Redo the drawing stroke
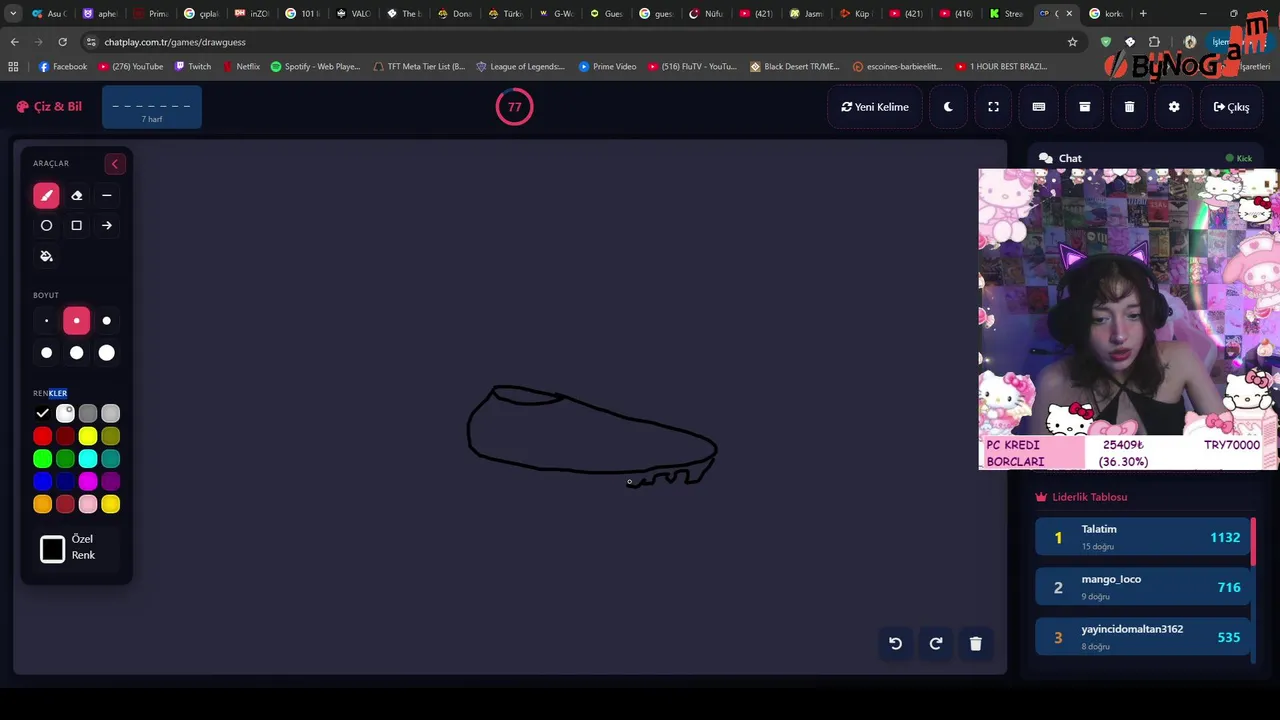This screenshot has width=1280, height=720. tap(936, 644)
